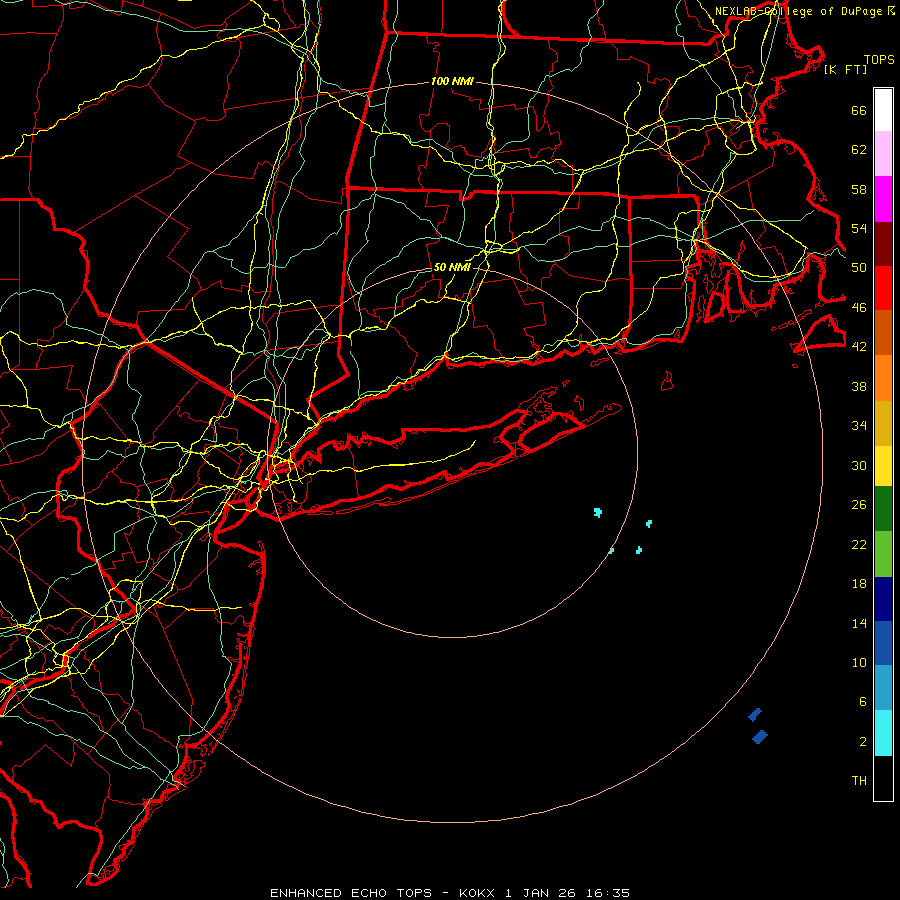Click the '16:35' timestamp in the caption
This screenshot has width=900, height=900.
(608, 893)
